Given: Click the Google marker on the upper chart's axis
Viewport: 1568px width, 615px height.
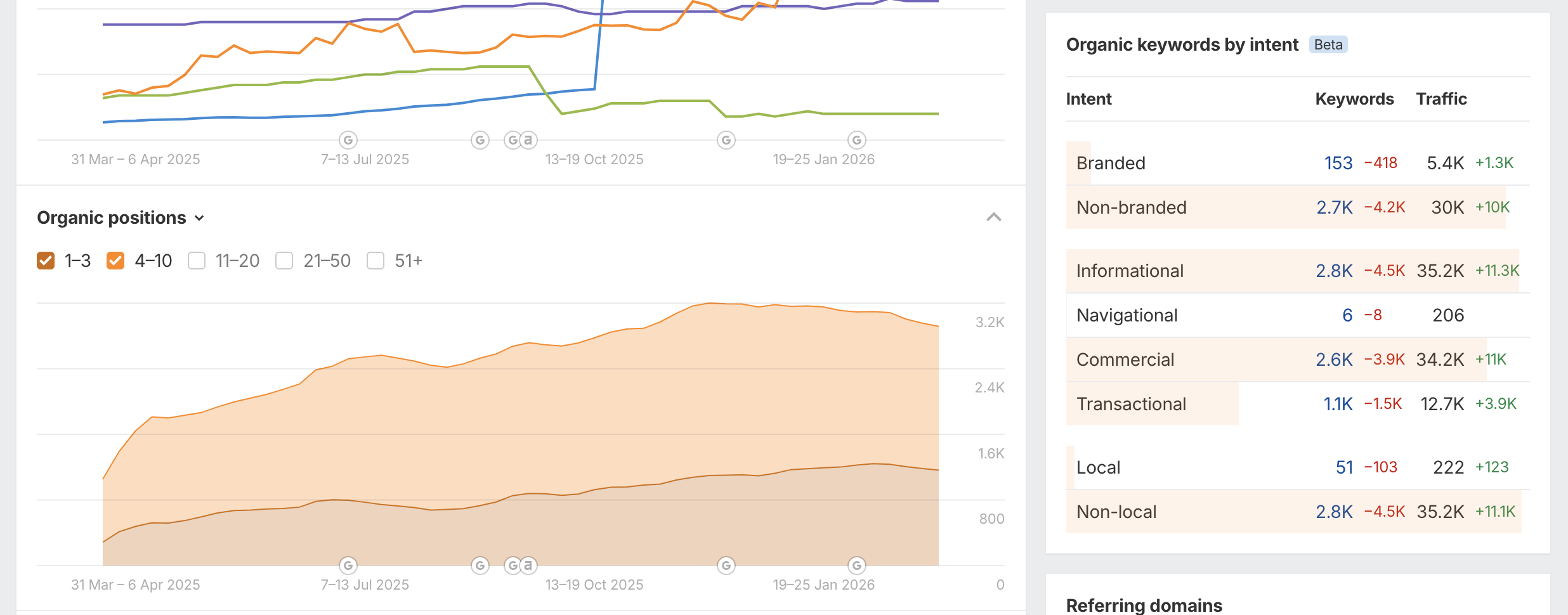Looking at the screenshot, I should 480,139.
